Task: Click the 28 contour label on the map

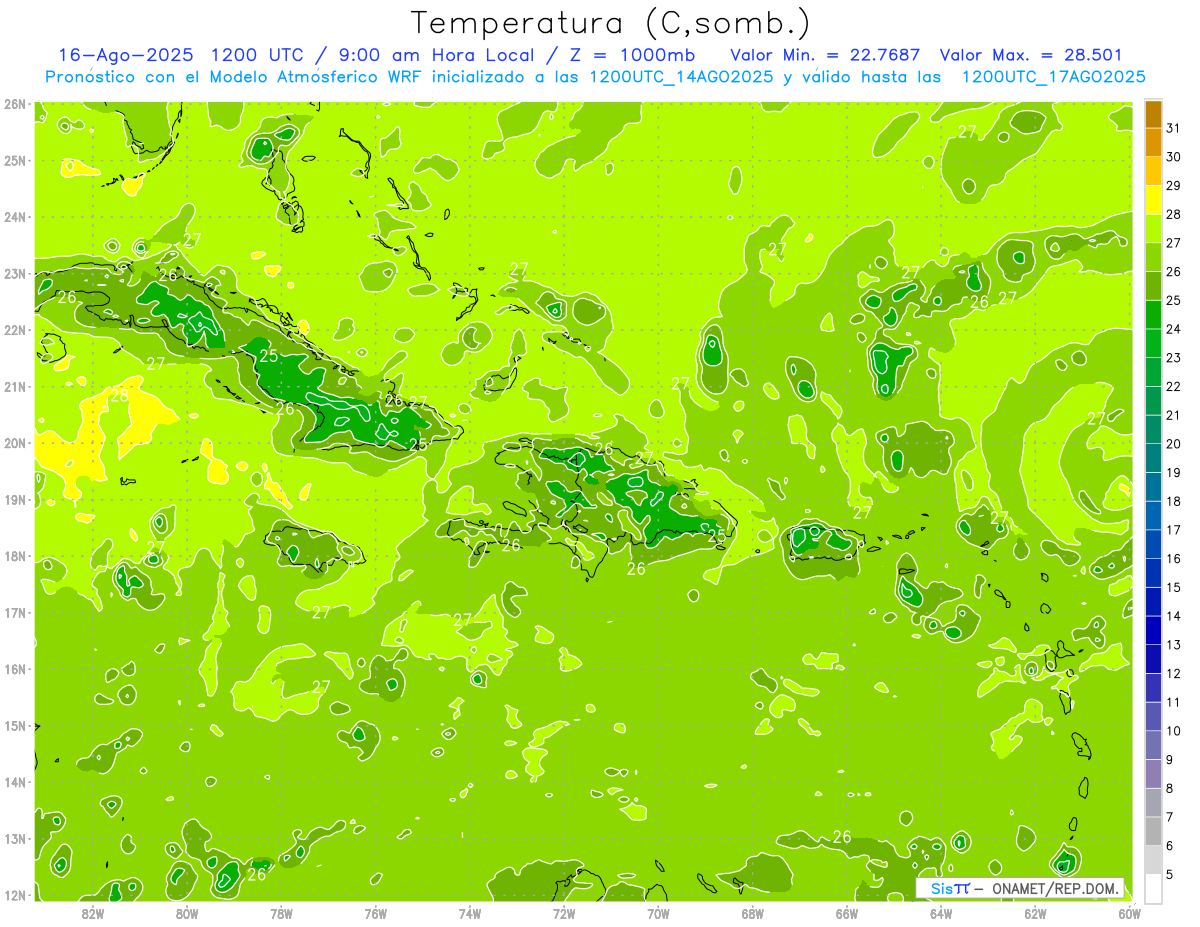Action: tap(119, 396)
